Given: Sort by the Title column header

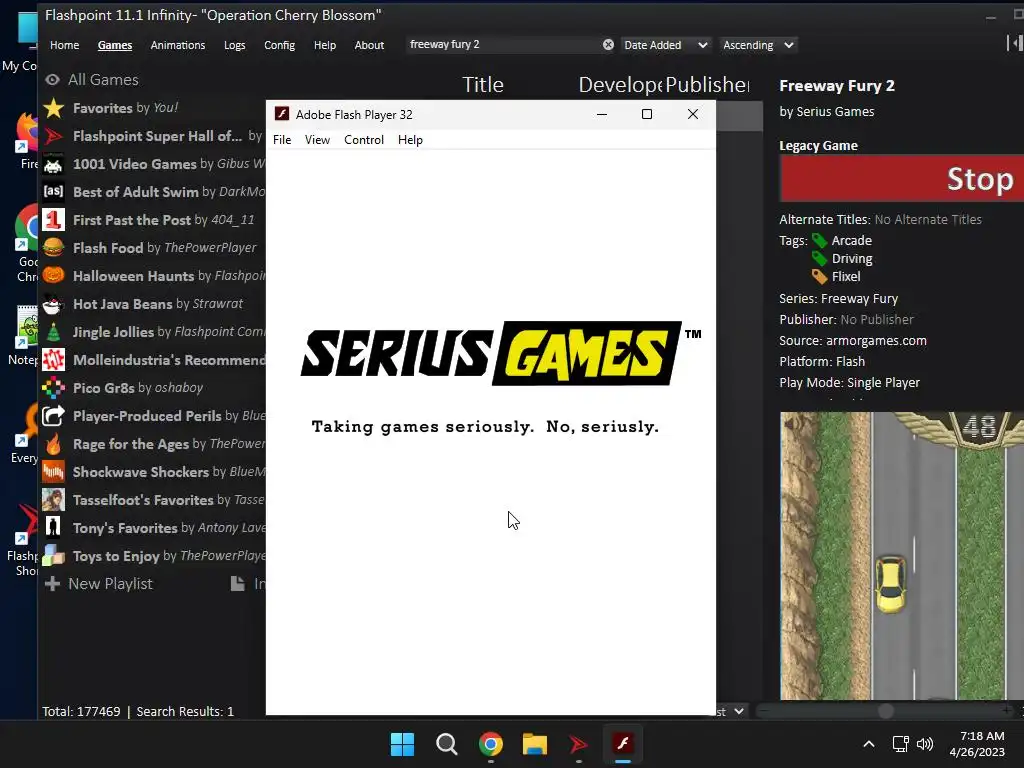Looking at the screenshot, I should tap(483, 85).
